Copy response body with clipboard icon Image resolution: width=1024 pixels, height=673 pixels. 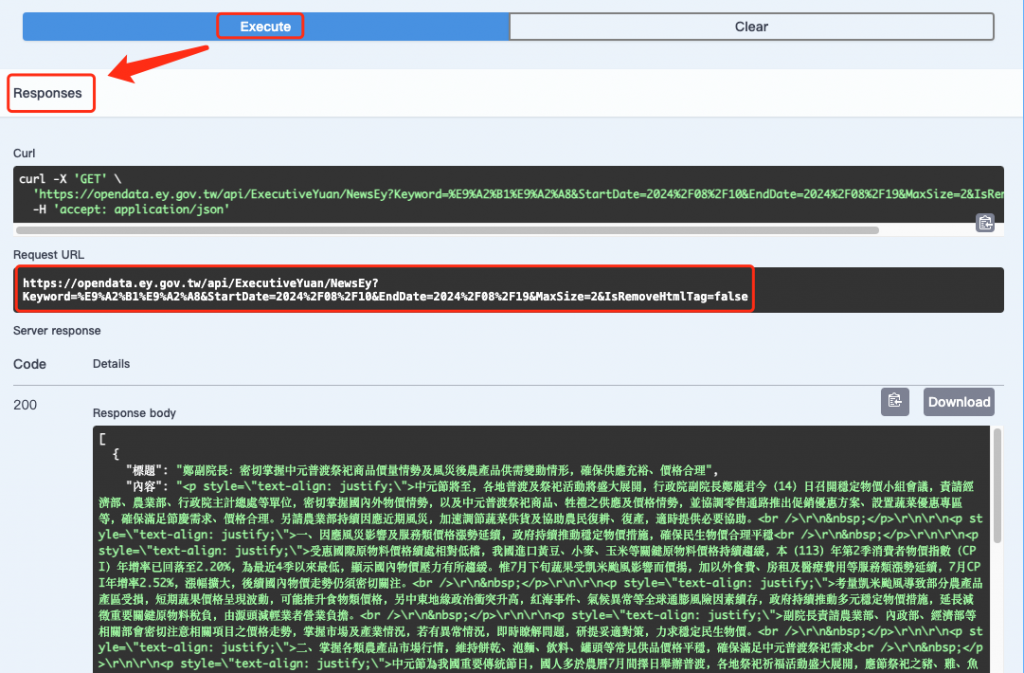(895, 401)
